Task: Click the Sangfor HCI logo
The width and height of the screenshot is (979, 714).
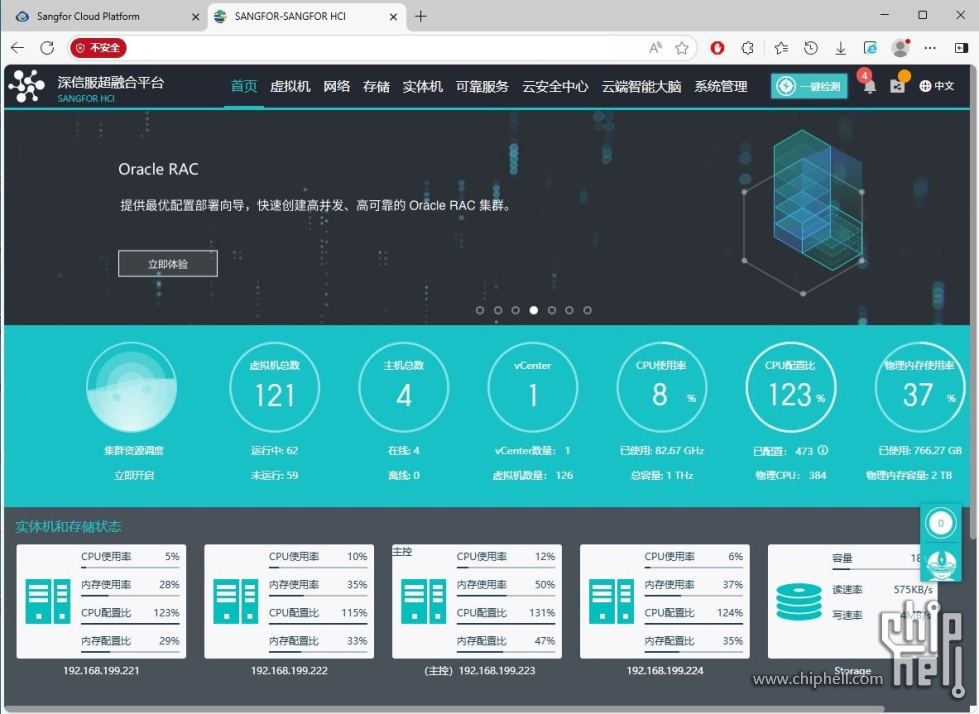Action: (26, 86)
